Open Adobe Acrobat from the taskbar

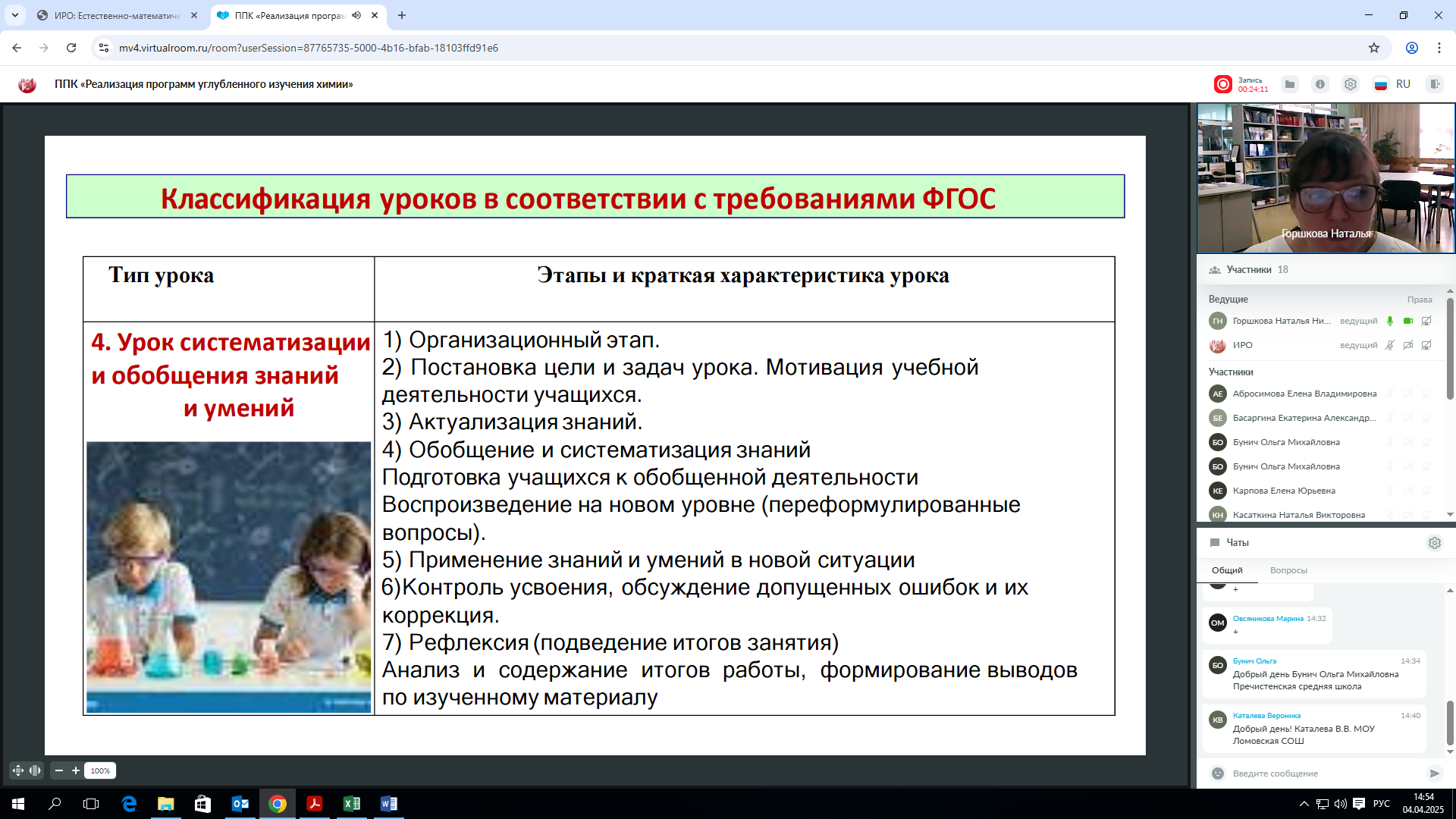315,804
